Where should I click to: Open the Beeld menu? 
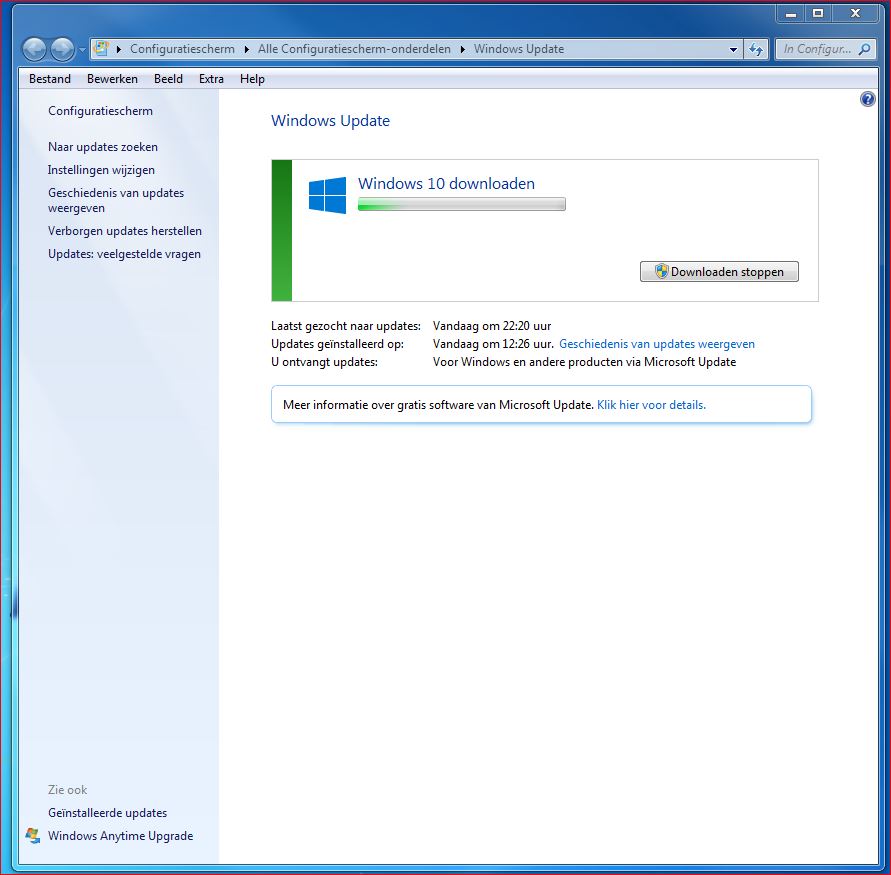coord(168,79)
